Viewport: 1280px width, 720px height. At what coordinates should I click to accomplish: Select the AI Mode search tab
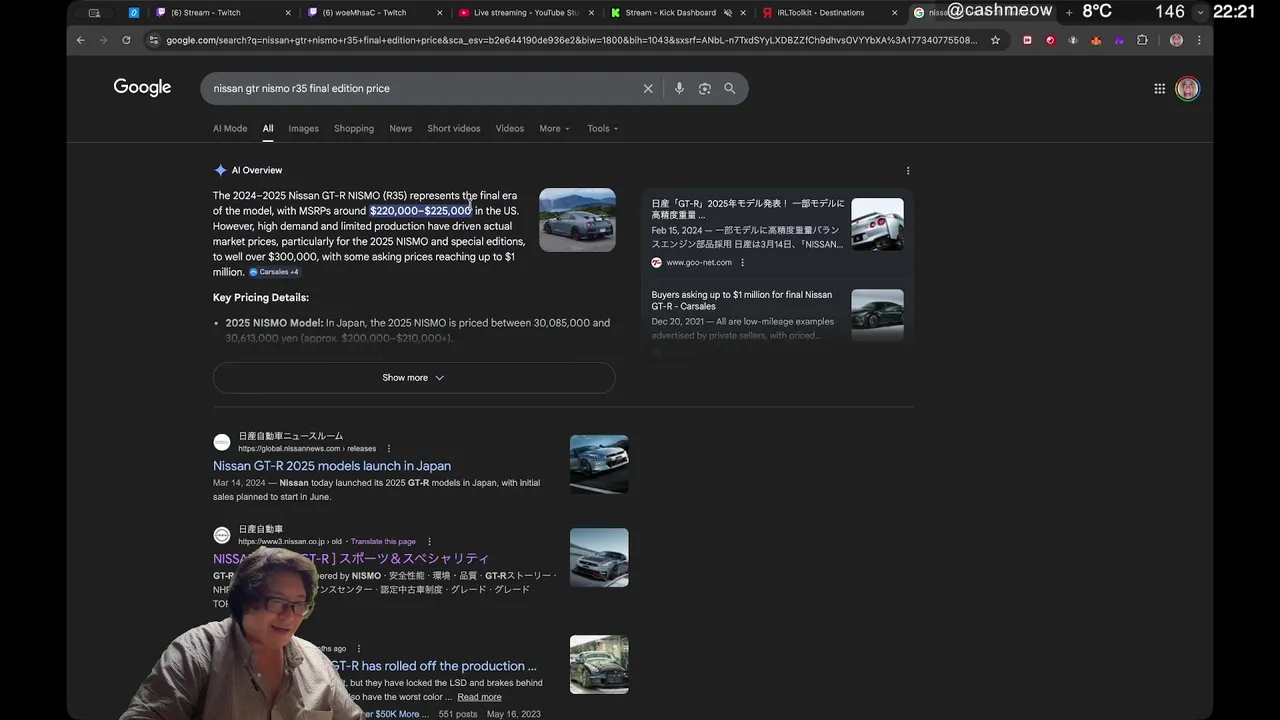point(230,128)
